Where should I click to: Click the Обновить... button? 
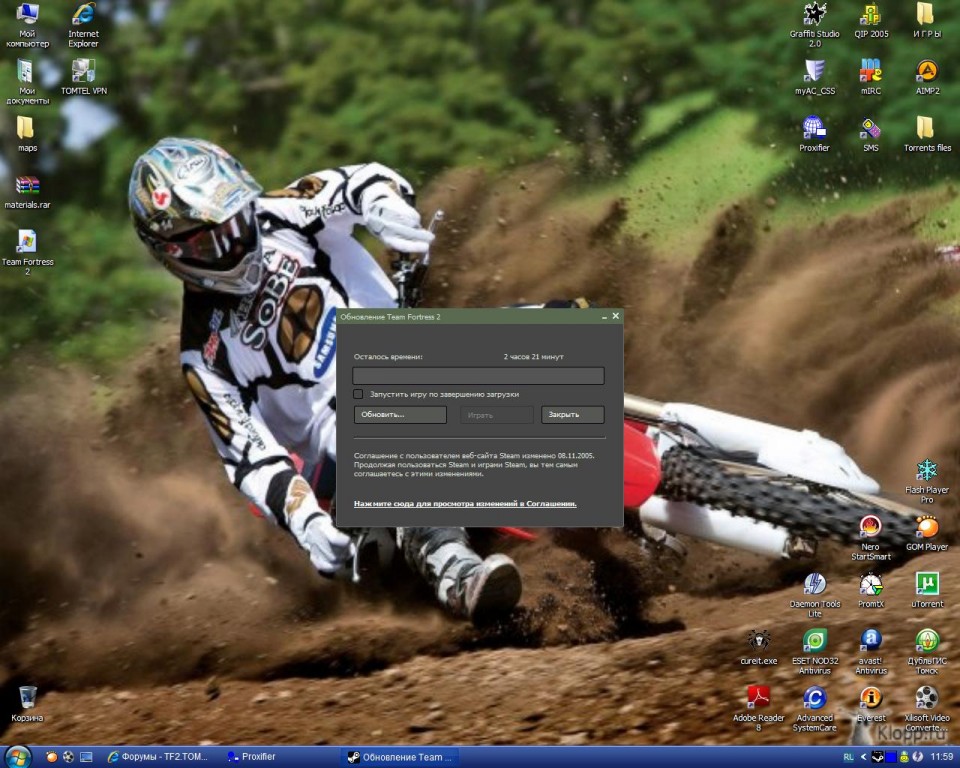[400, 414]
